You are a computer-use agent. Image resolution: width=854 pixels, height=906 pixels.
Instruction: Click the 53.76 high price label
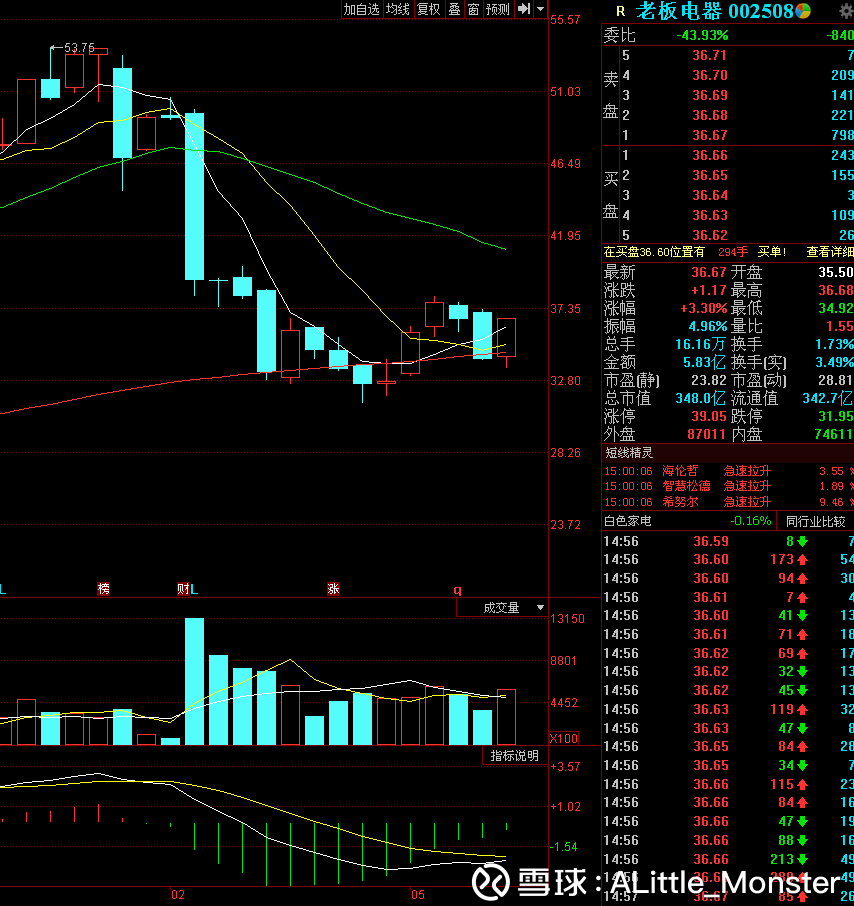(x=79, y=47)
